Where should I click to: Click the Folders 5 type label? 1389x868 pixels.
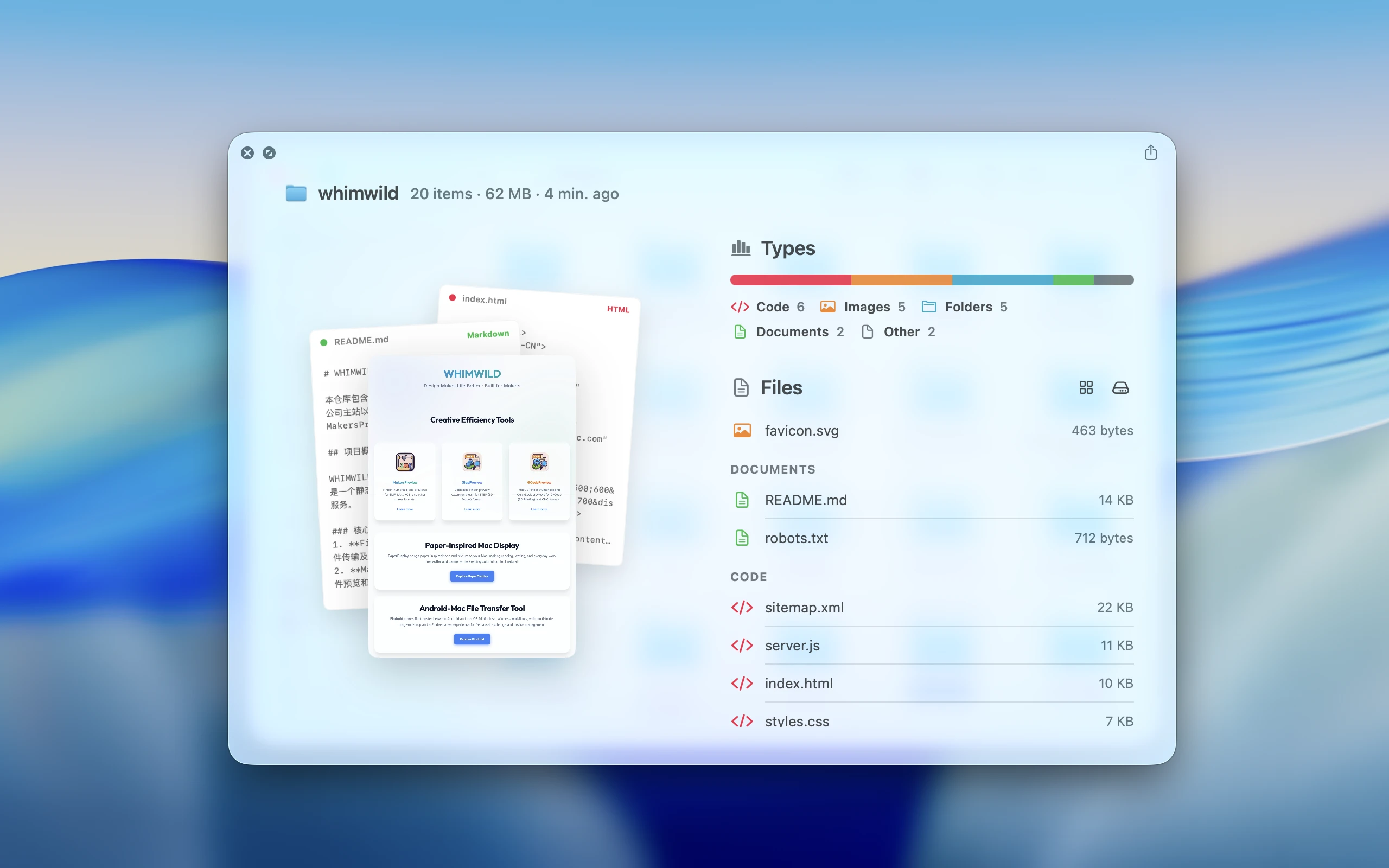click(x=976, y=307)
